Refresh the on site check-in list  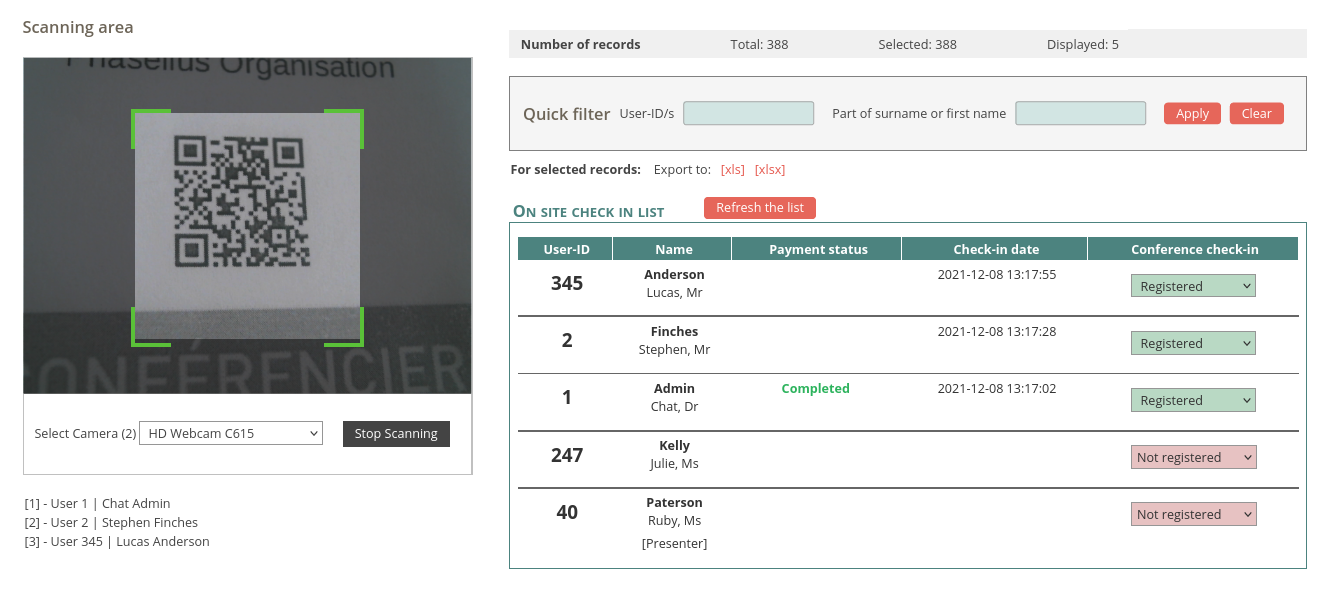pos(760,208)
